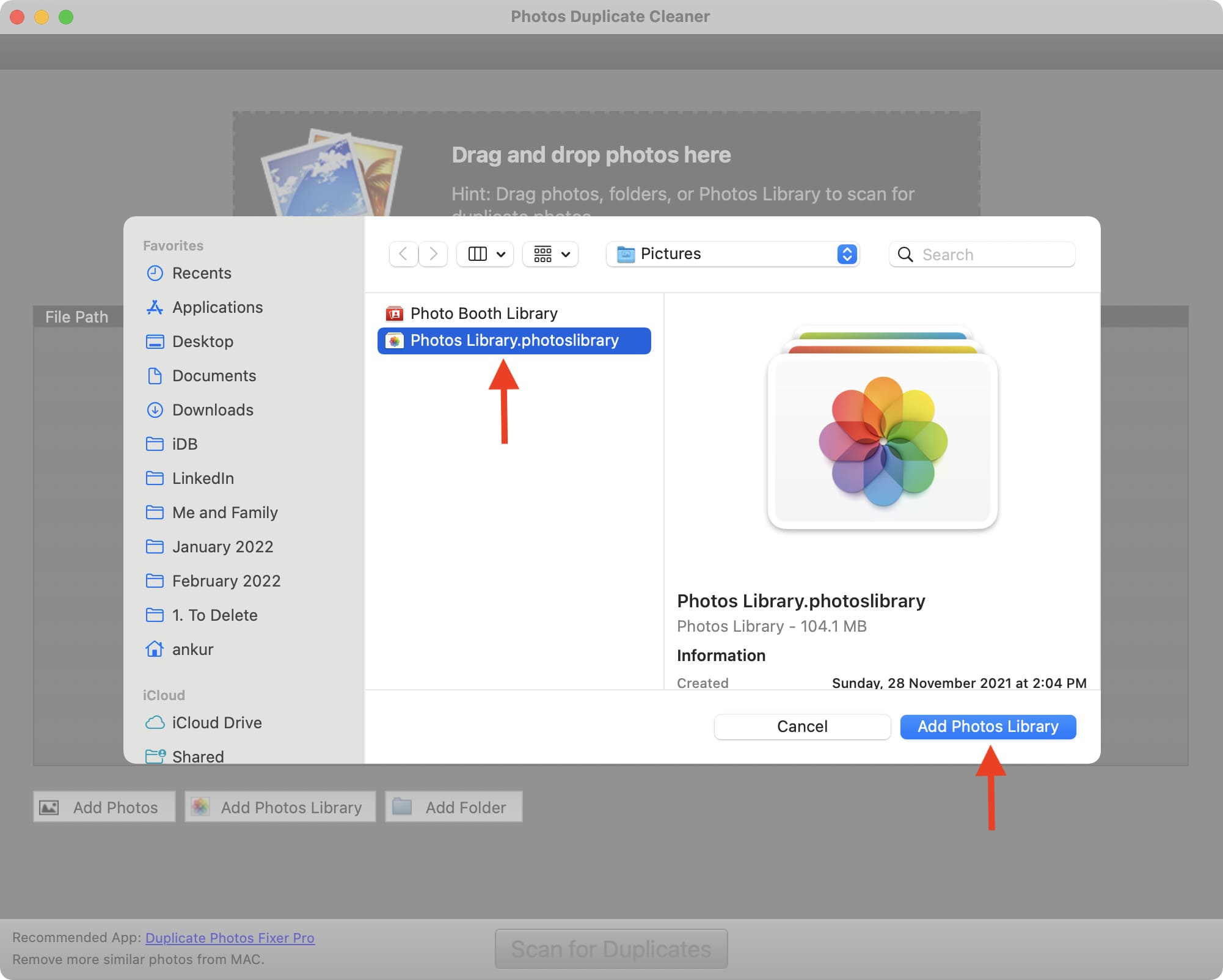Click the group-by grid icon
Viewport: 1223px width, 980px height.
[x=542, y=254]
